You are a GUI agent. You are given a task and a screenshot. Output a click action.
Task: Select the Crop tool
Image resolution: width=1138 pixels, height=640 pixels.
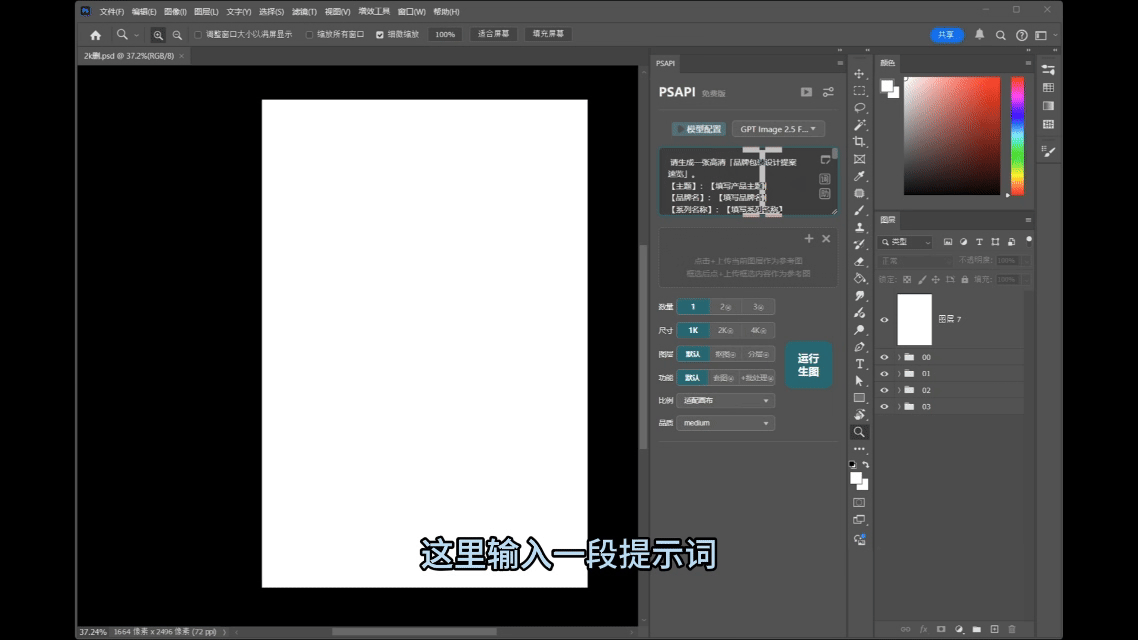pos(859,141)
